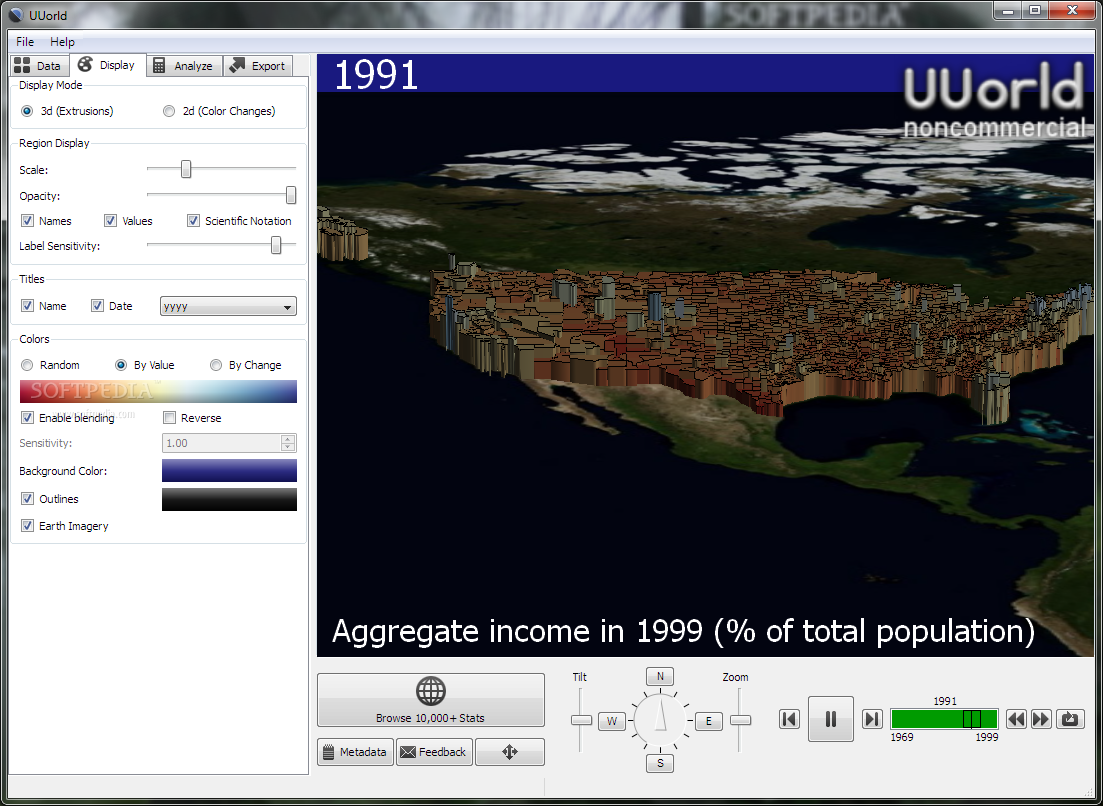Toggle the Reverse checkbox
Screen dimensions: 1103x806
click(x=170, y=418)
